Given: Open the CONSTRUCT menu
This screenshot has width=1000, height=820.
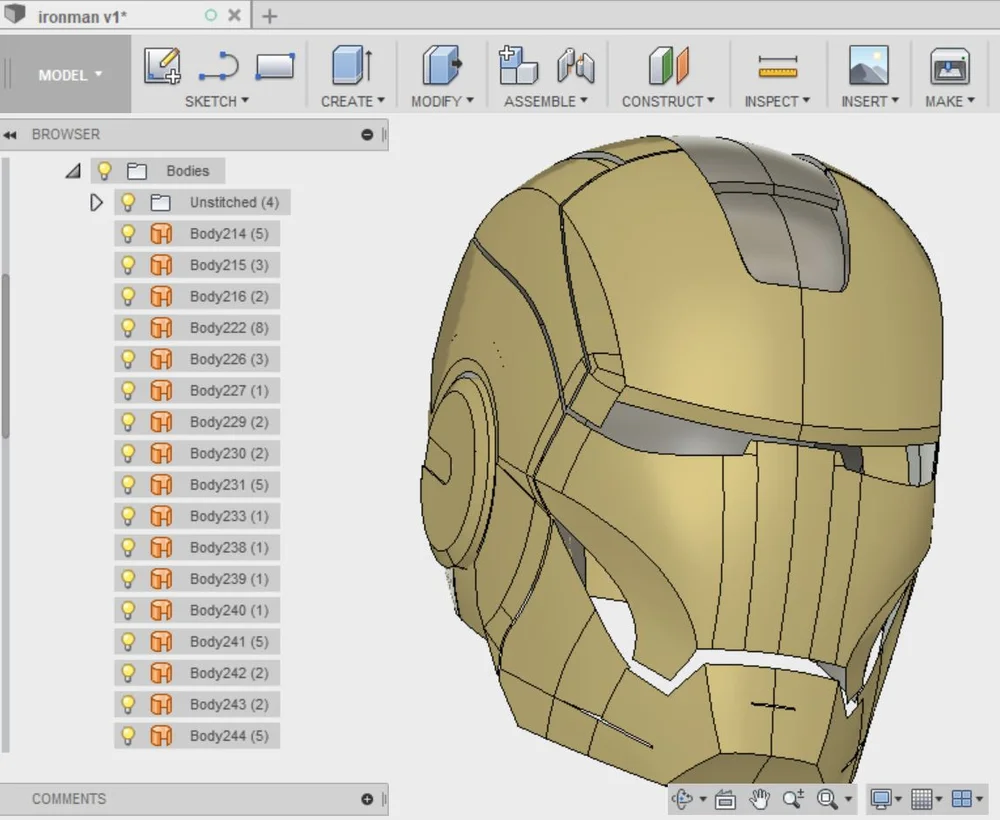Looking at the screenshot, I should [667, 101].
